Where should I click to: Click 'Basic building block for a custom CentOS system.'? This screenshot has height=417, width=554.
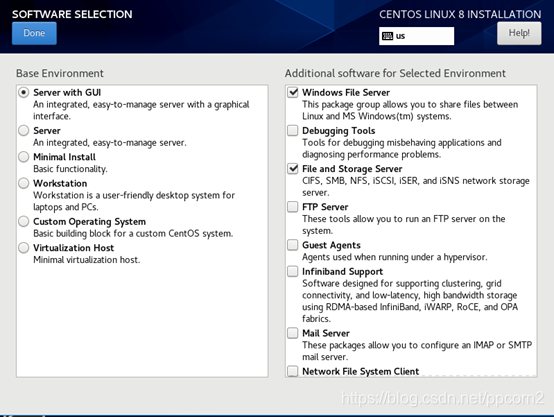pos(133,234)
